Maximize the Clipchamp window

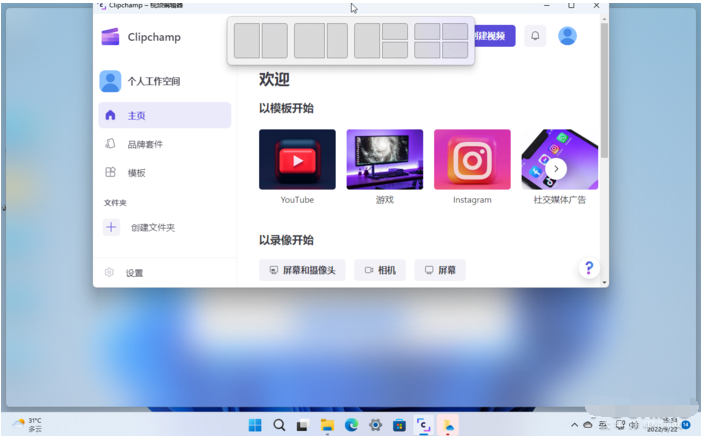571,5
